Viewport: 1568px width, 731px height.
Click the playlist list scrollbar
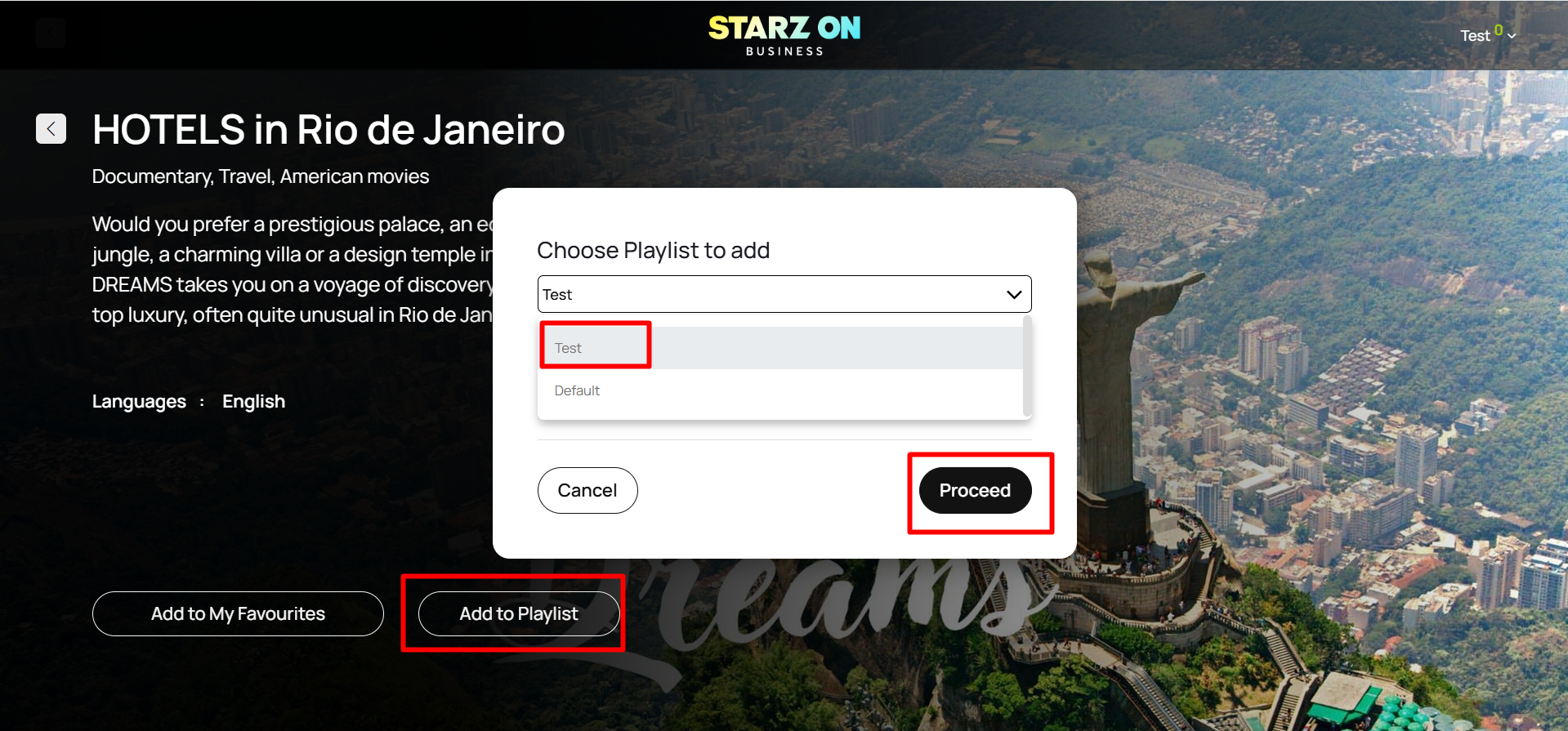[1027, 367]
